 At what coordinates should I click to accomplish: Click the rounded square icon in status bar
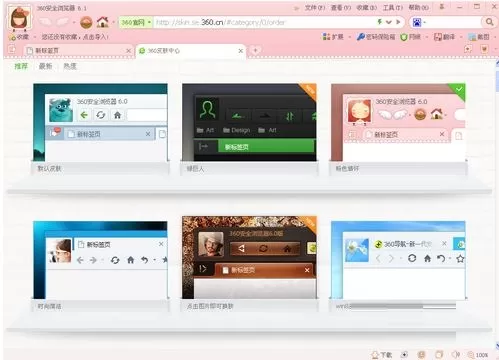[x=439, y=355]
